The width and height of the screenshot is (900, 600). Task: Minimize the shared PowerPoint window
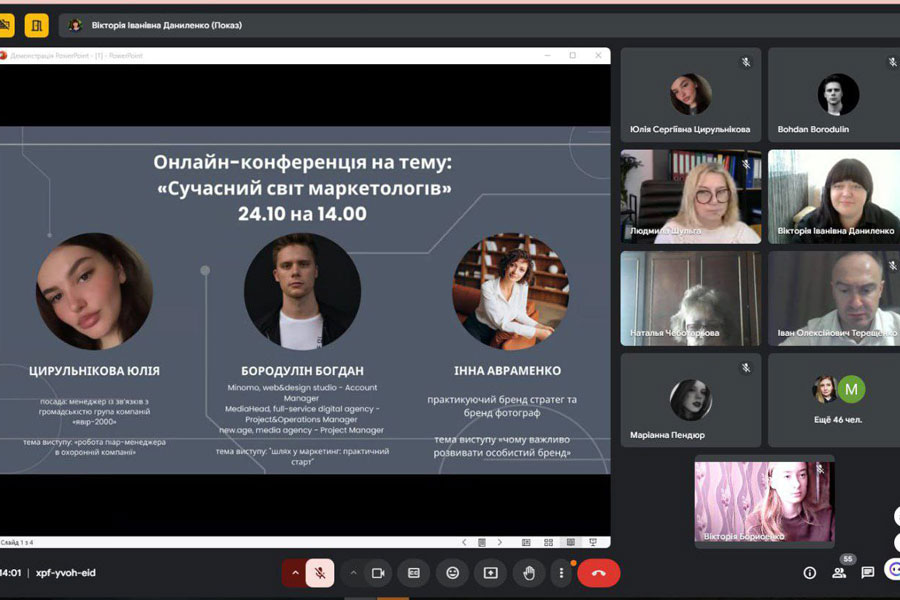click(548, 55)
